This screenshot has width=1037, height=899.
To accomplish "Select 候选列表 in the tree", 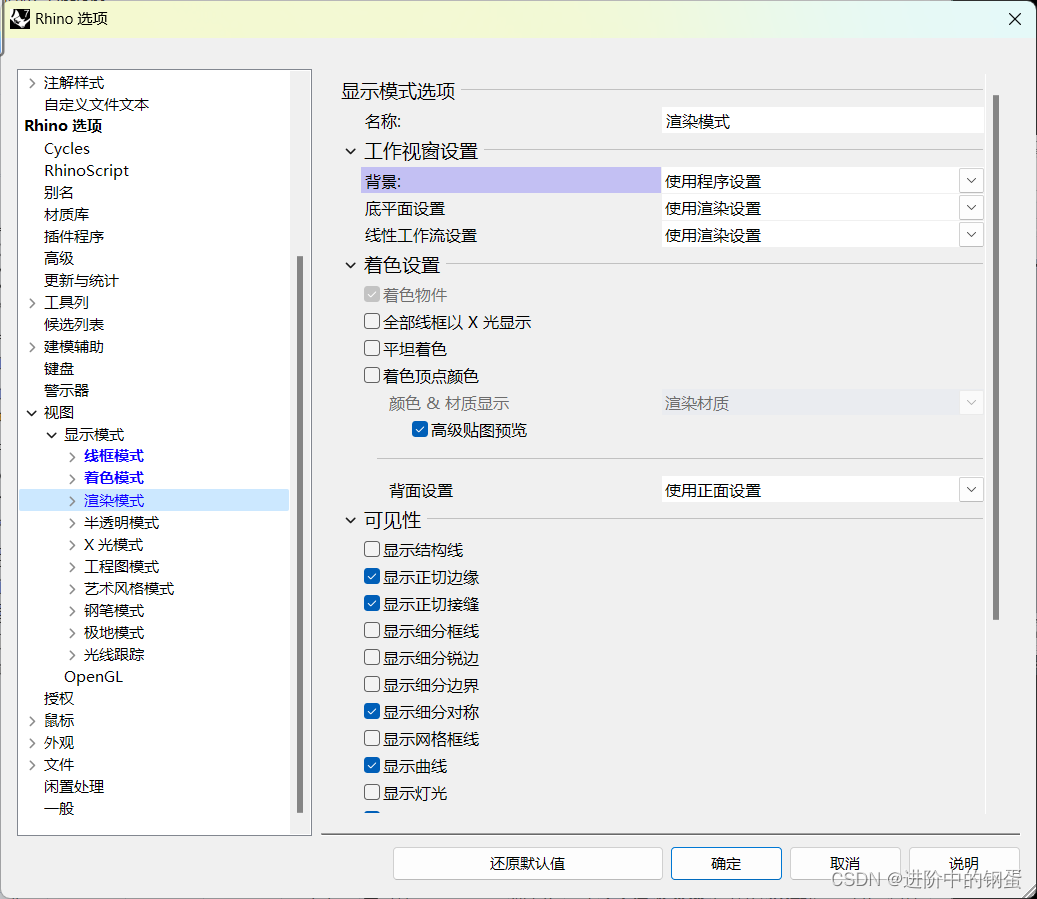I will pyautogui.click(x=73, y=325).
